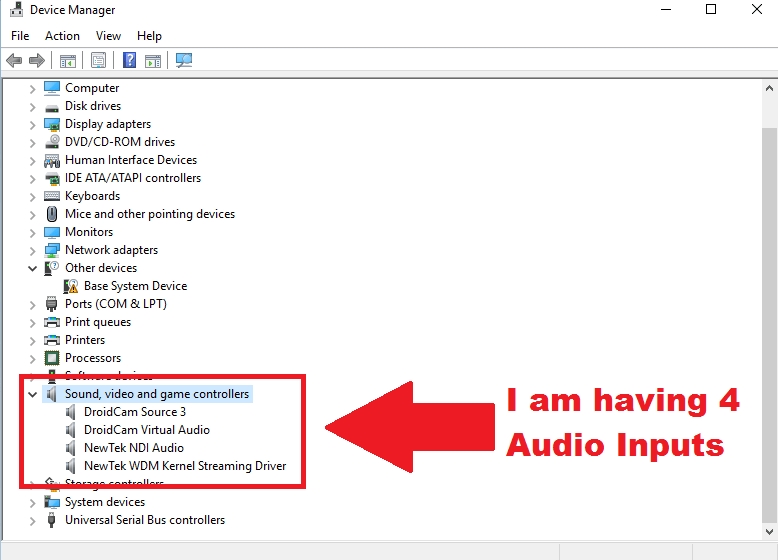This screenshot has width=778, height=560.
Task: Expand the Printers node
Action: click(33, 341)
